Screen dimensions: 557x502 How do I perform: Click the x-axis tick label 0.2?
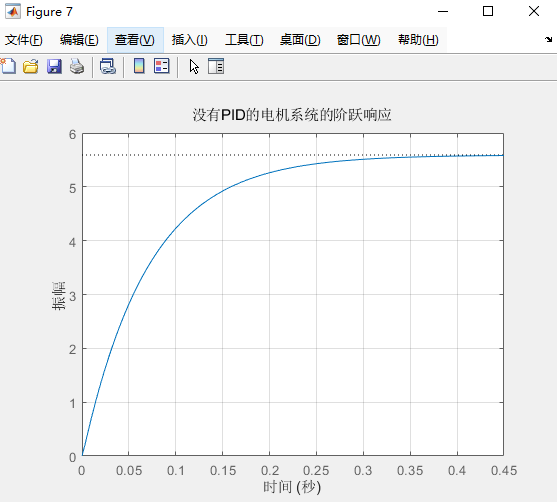pyautogui.click(x=270, y=470)
